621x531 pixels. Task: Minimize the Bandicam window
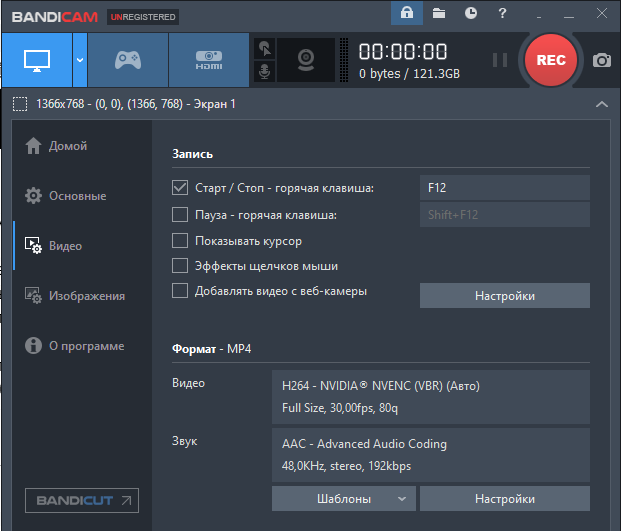coord(569,17)
